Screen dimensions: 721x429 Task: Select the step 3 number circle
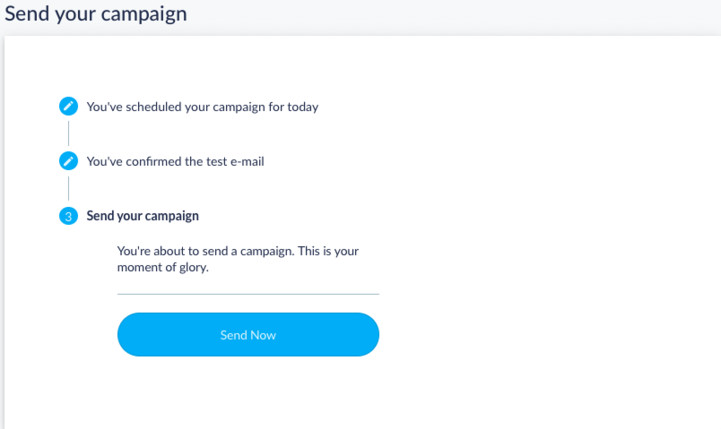(x=68, y=216)
